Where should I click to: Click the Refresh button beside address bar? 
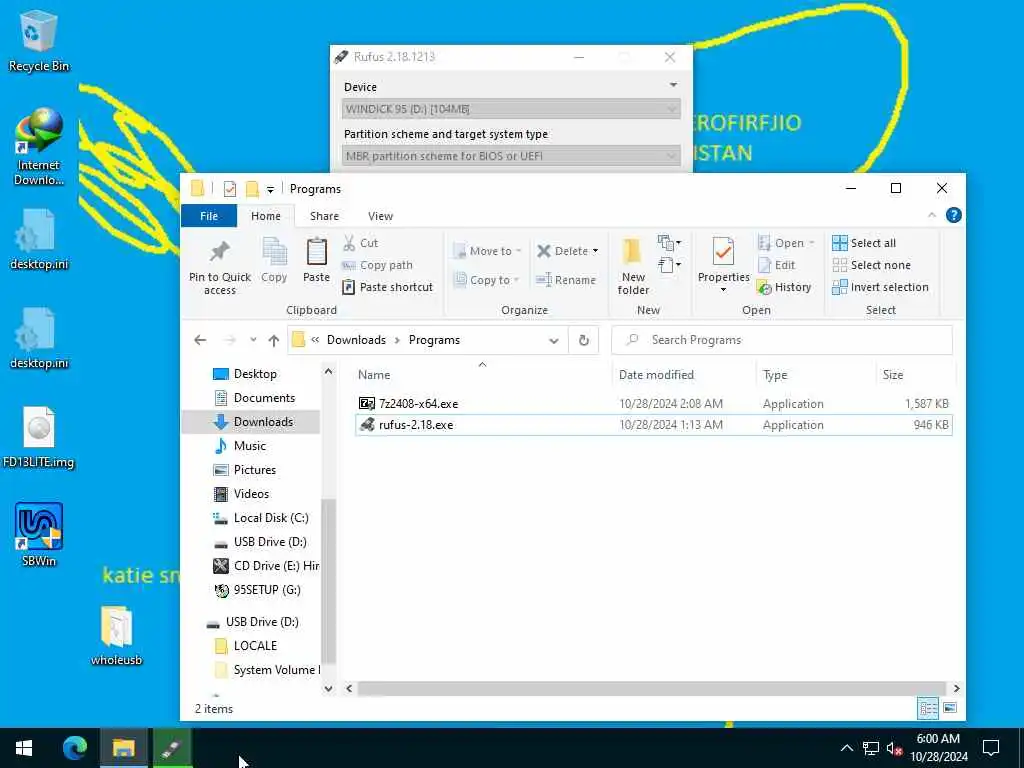[584, 340]
